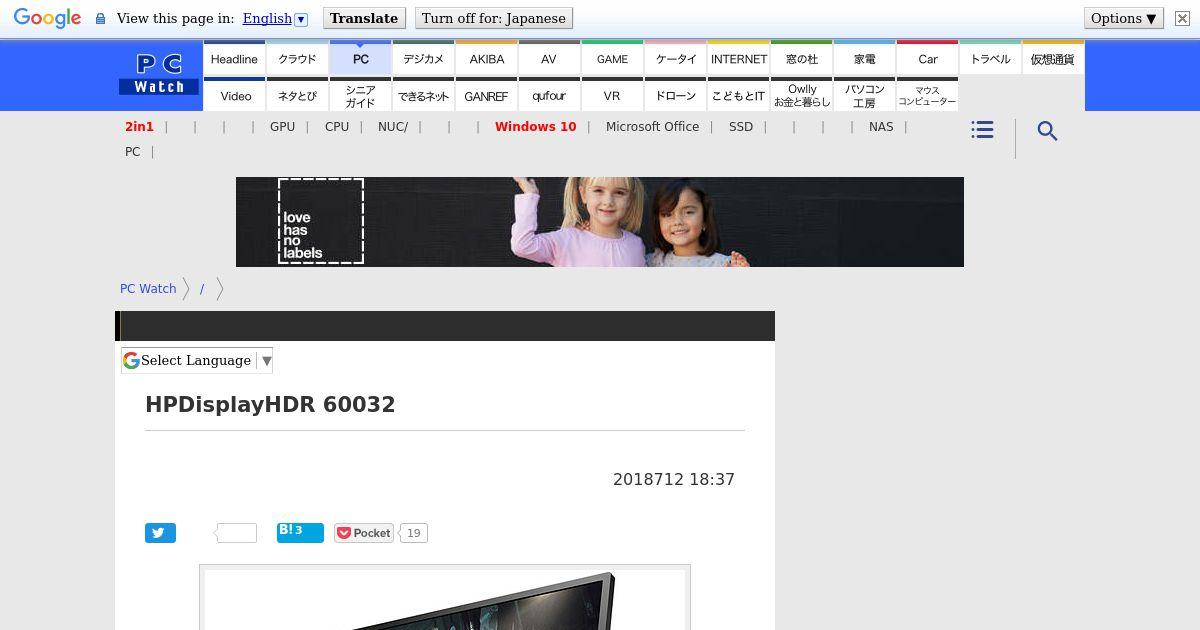The image size is (1200, 630).
Task: Open the Car tab
Action: point(928,58)
